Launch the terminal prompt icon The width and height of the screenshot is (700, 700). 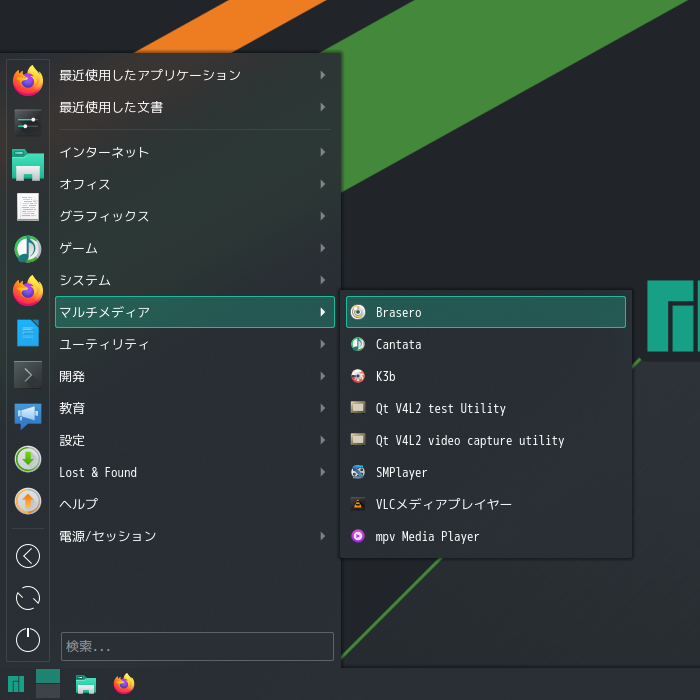[x=28, y=375]
